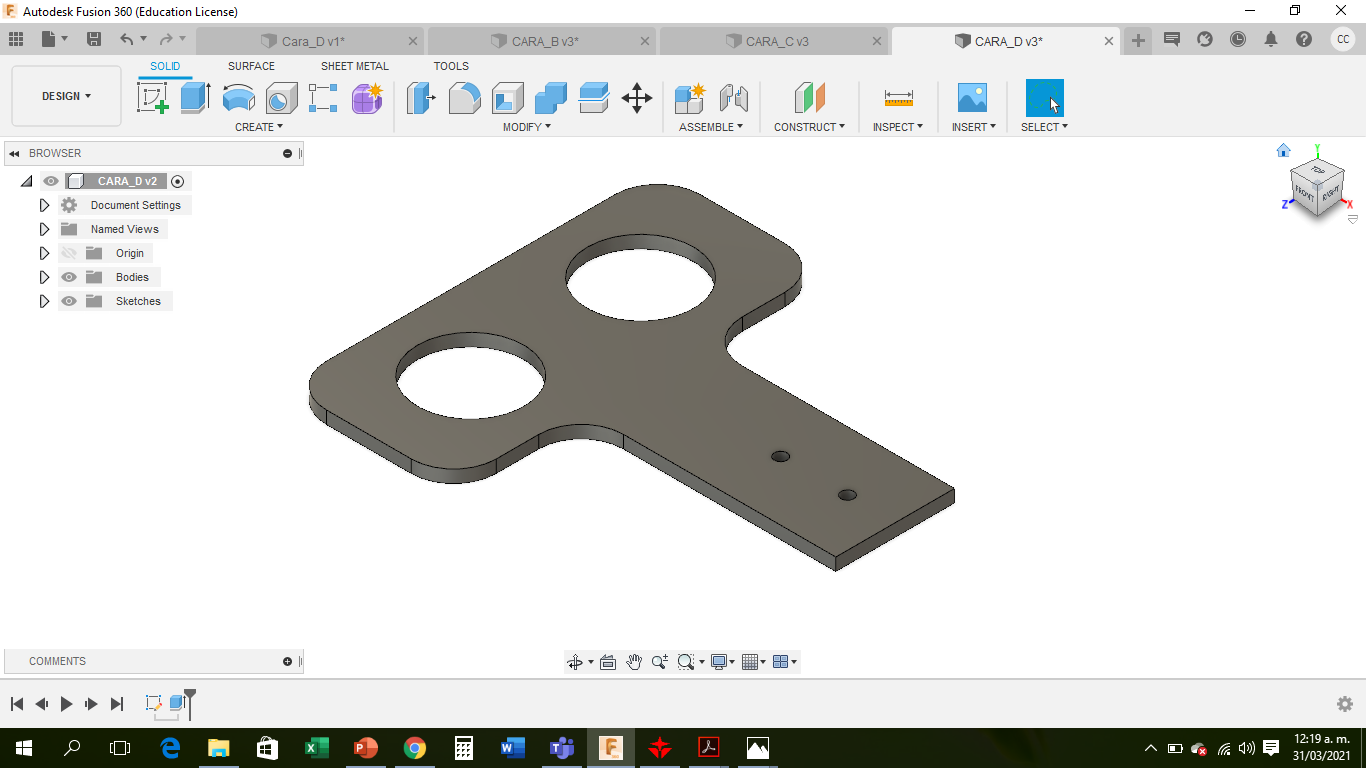Switch to the TOOLS tab

tap(451, 66)
